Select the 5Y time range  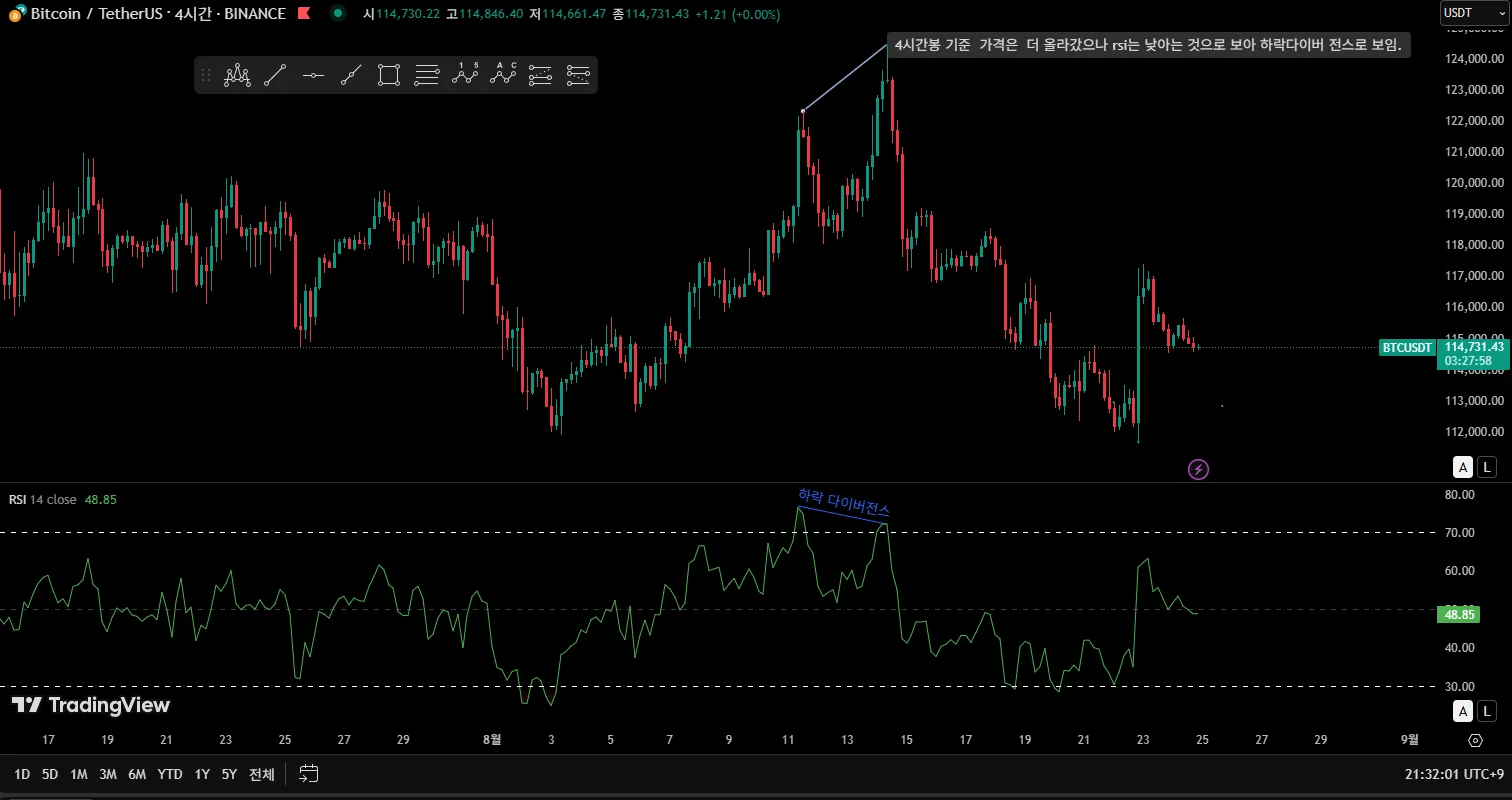(229, 774)
